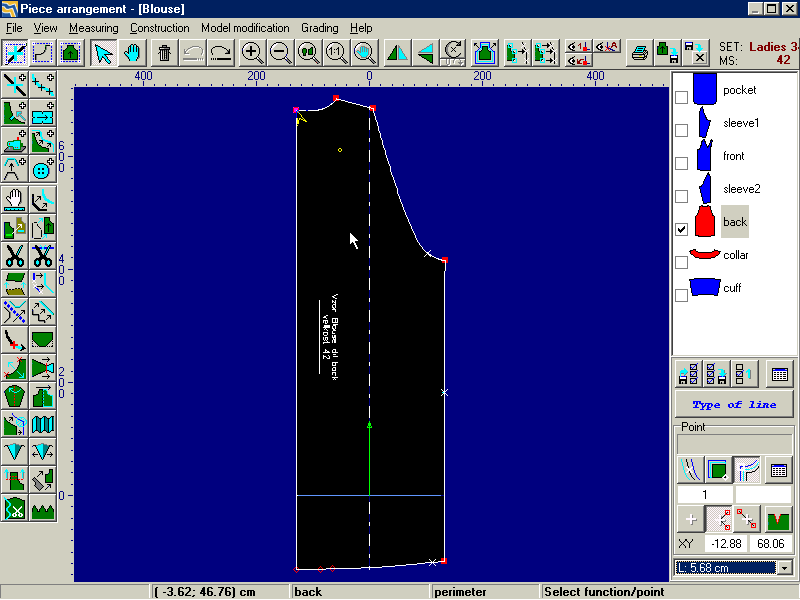Click the dart V-shape tool

(15, 452)
